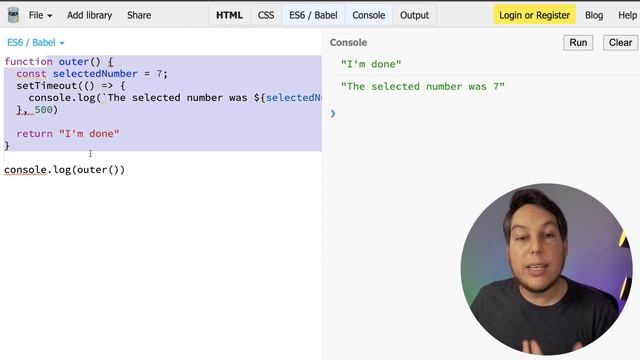Click the return "I'm done" code line
Viewport: 640px width, 360px height.
click(68, 133)
